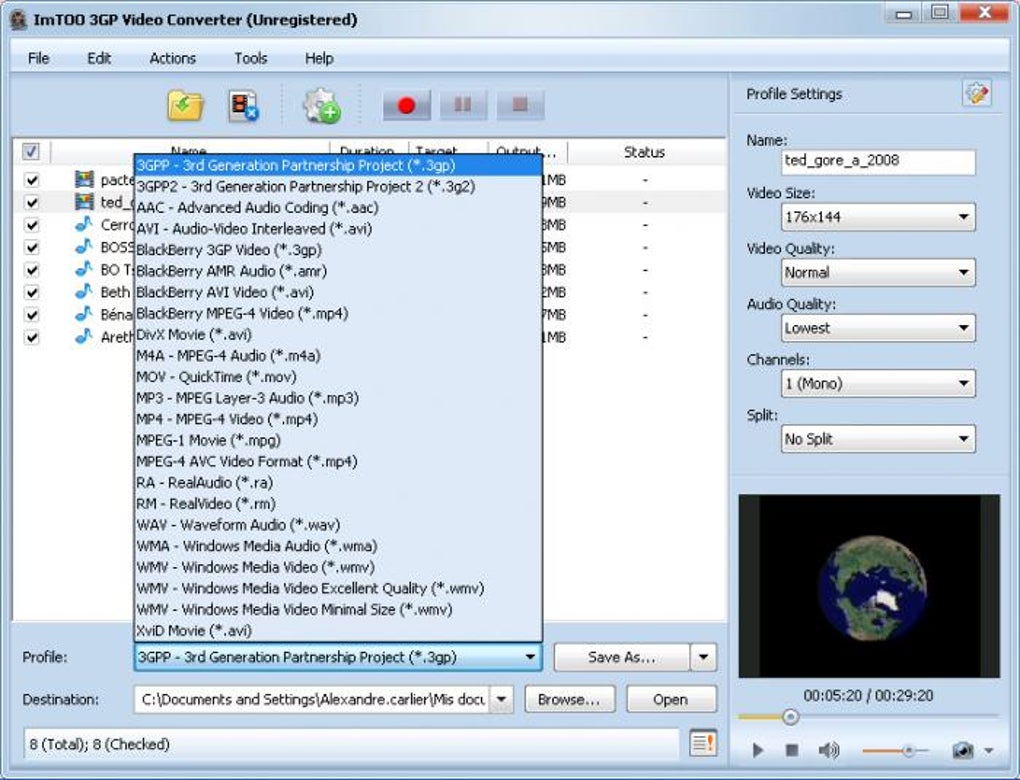Click the ImTOO app icon in title bar
1020x780 pixels.
pyautogui.click(x=18, y=20)
